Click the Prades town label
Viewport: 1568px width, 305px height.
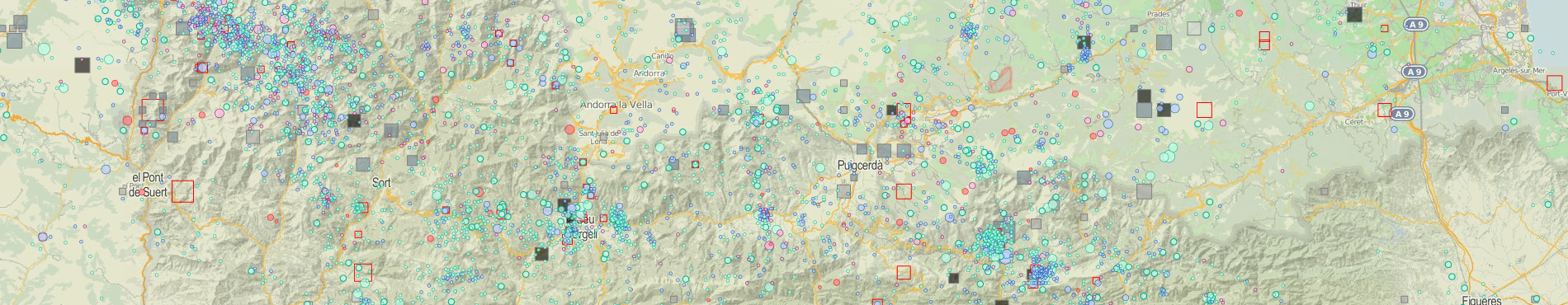(1159, 14)
